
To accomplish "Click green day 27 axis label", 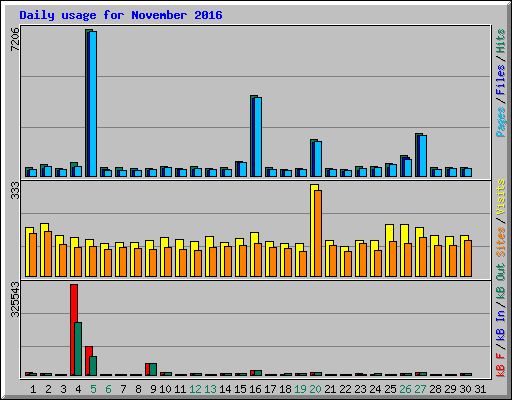I will click(x=420, y=389).
